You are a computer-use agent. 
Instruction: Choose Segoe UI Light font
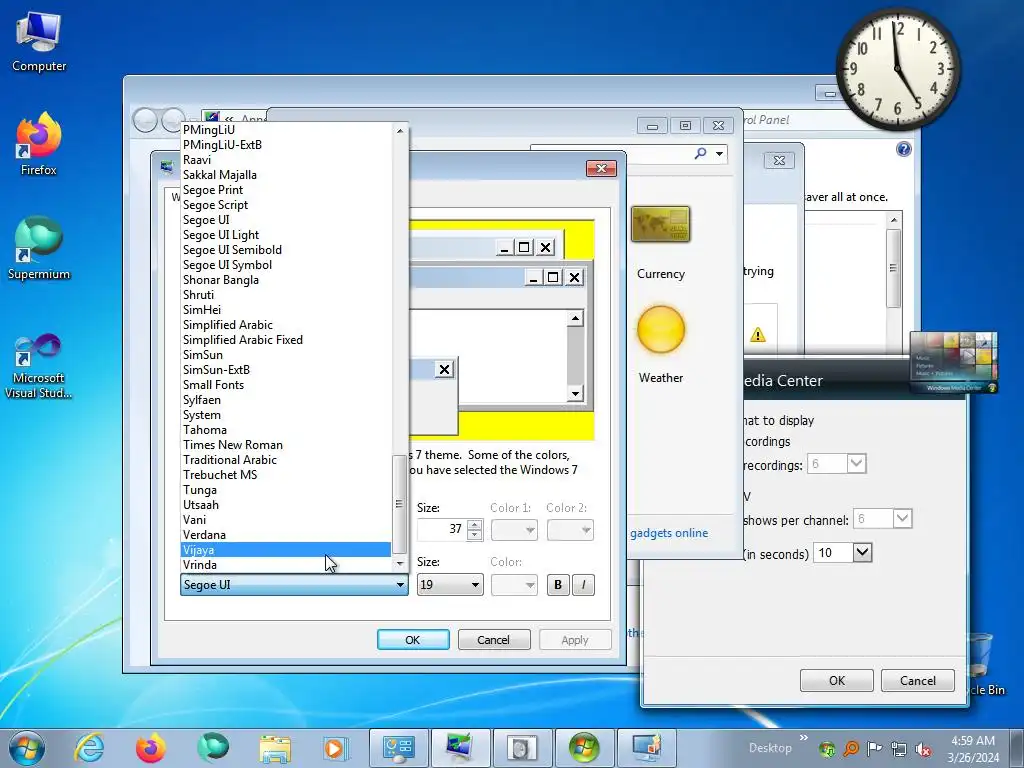(x=285, y=234)
